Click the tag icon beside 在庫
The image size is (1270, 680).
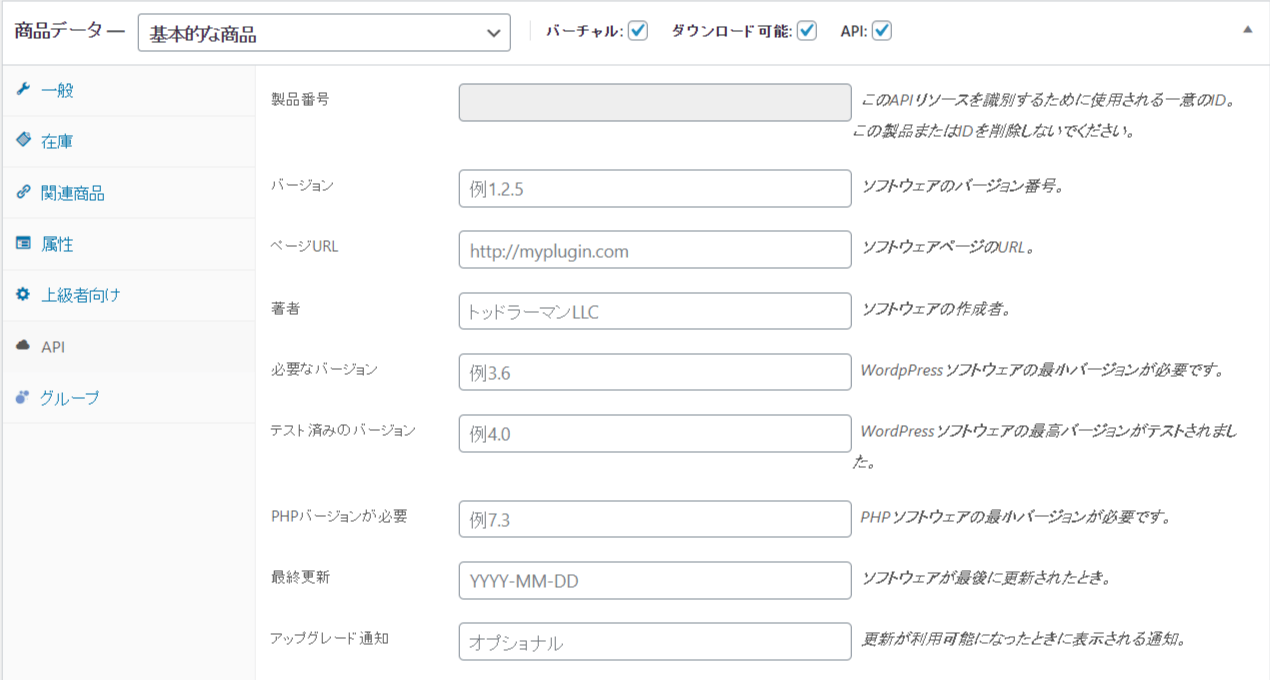(24, 141)
